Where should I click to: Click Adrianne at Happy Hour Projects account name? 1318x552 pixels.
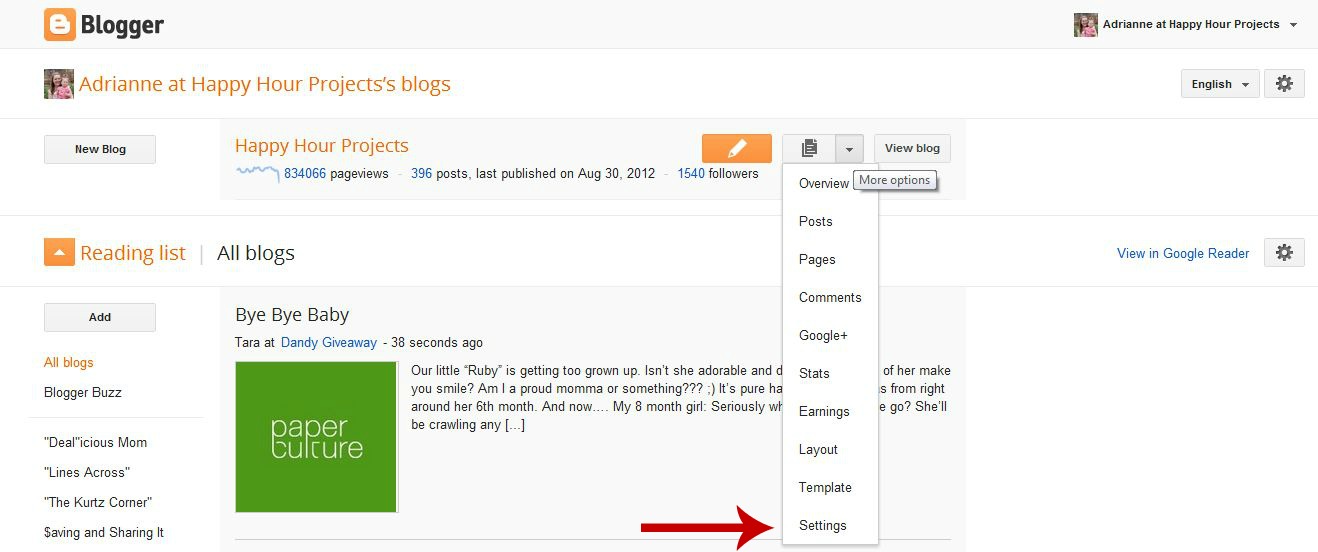tap(1191, 25)
